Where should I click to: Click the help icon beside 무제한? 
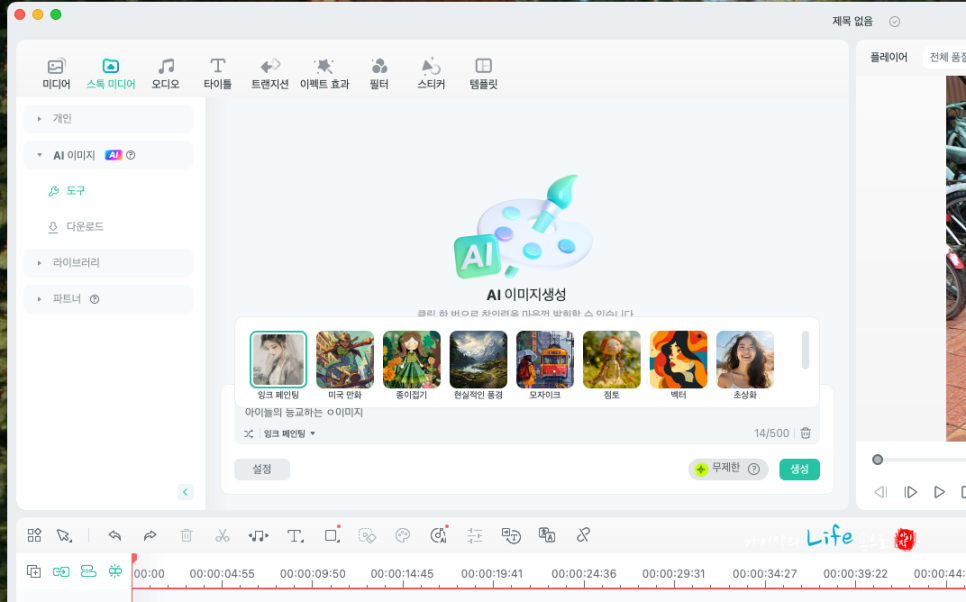click(x=753, y=469)
